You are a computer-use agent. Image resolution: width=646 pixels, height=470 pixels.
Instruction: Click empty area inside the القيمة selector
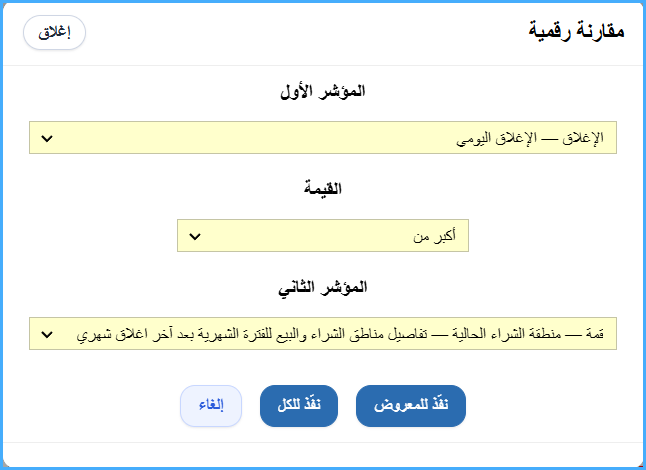point(305,236)
